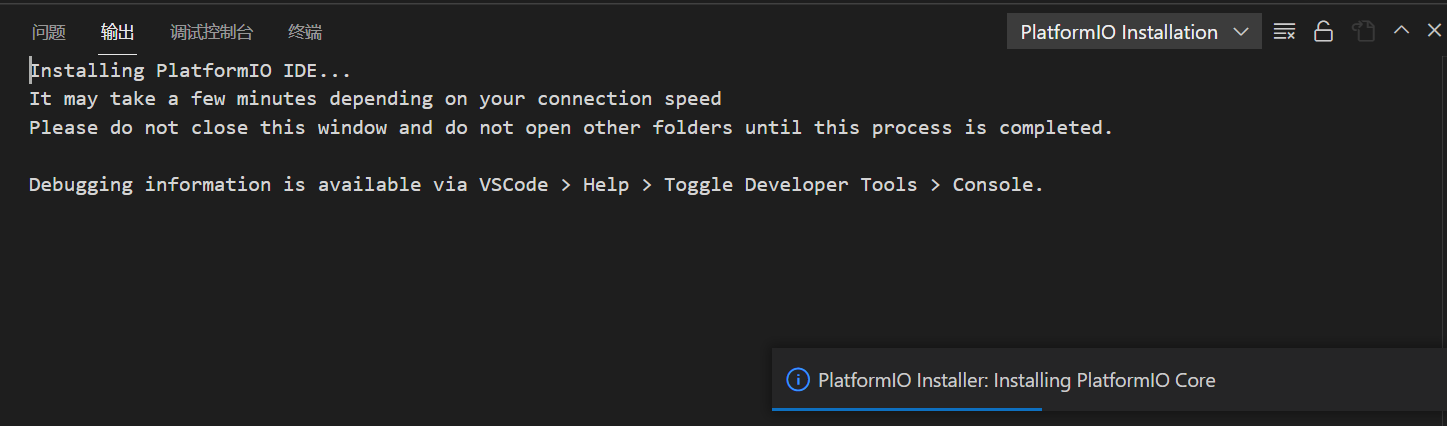This screenshot has width=1447, height=426.
Task: Open output log in editor icon
Action: (x=1363, y=32)
